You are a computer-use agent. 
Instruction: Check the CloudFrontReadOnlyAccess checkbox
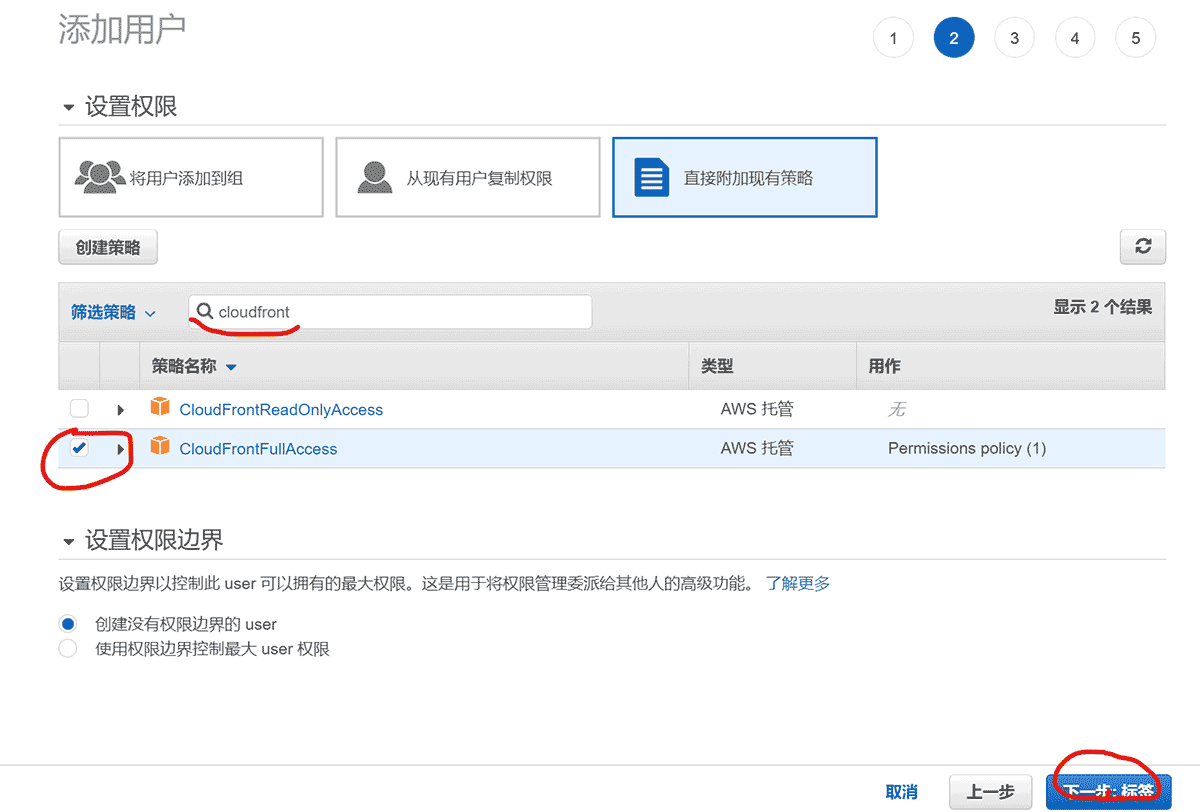tap(79, 408)
